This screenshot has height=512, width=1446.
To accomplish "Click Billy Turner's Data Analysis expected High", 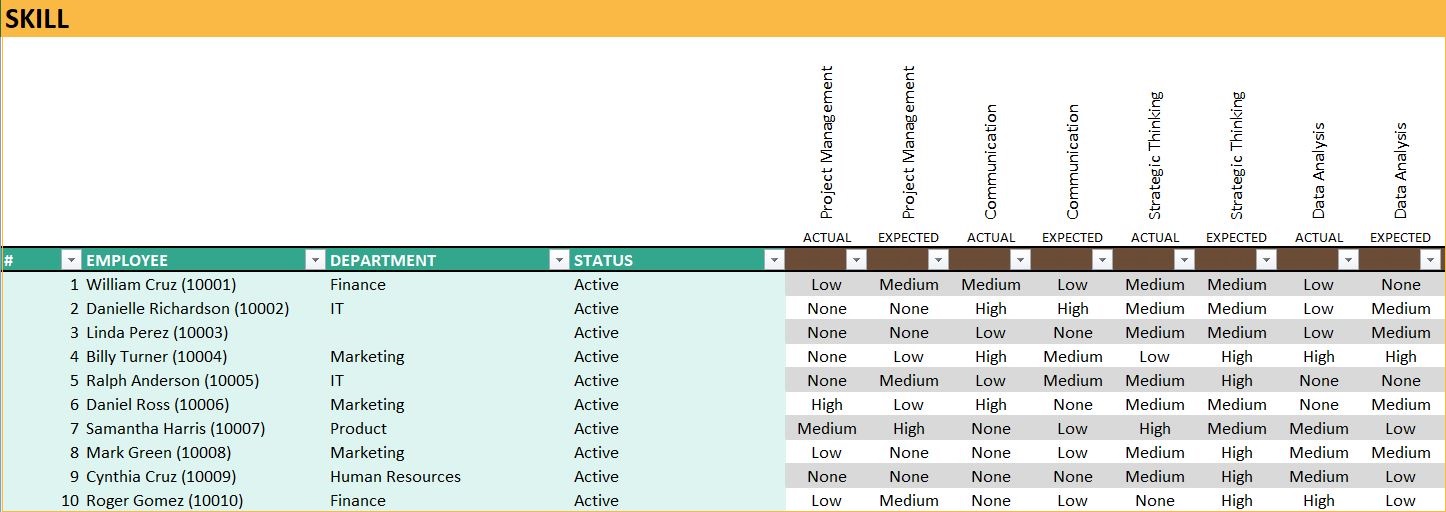I will [x=1401, y=356].
